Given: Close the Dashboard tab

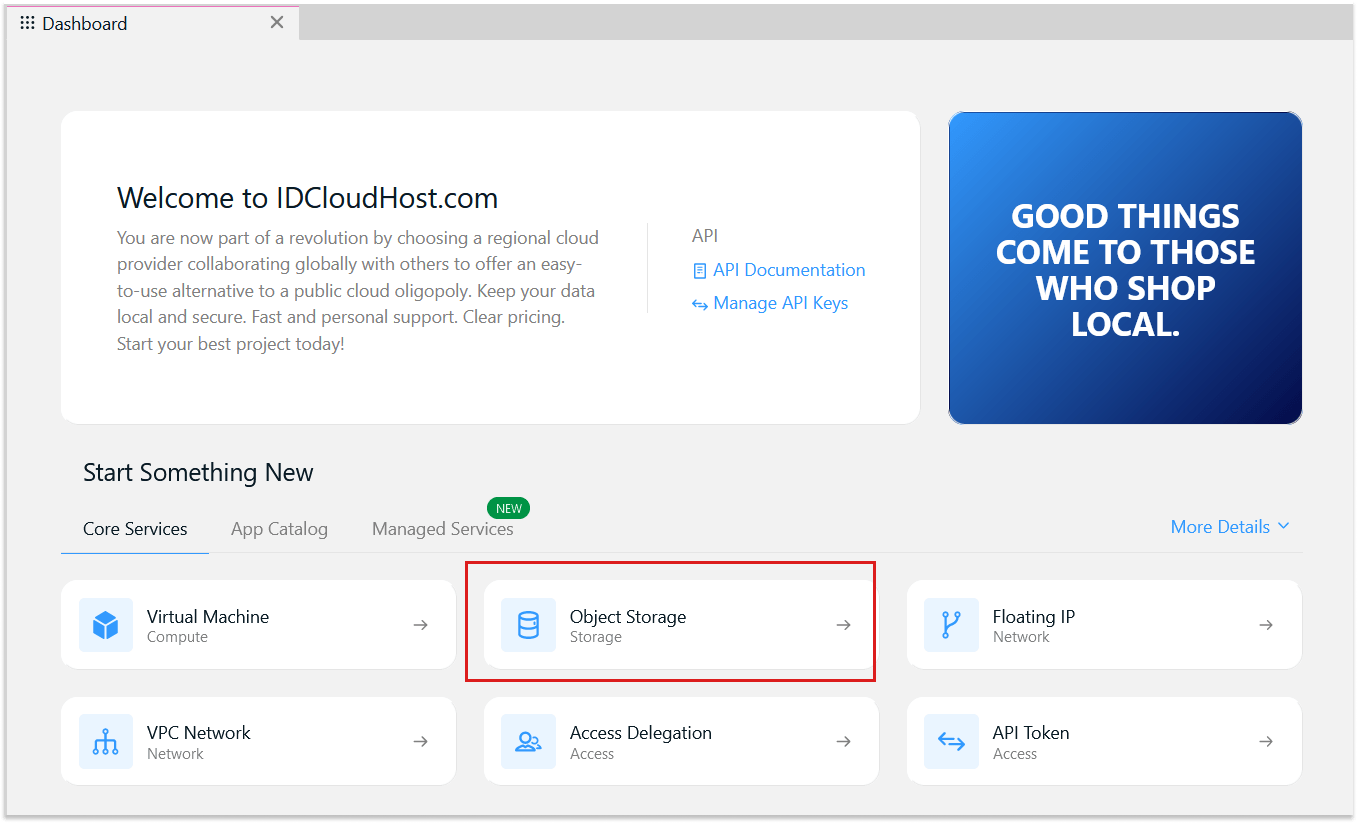Looking at the screenshot, I should click(x=277, y=22).
